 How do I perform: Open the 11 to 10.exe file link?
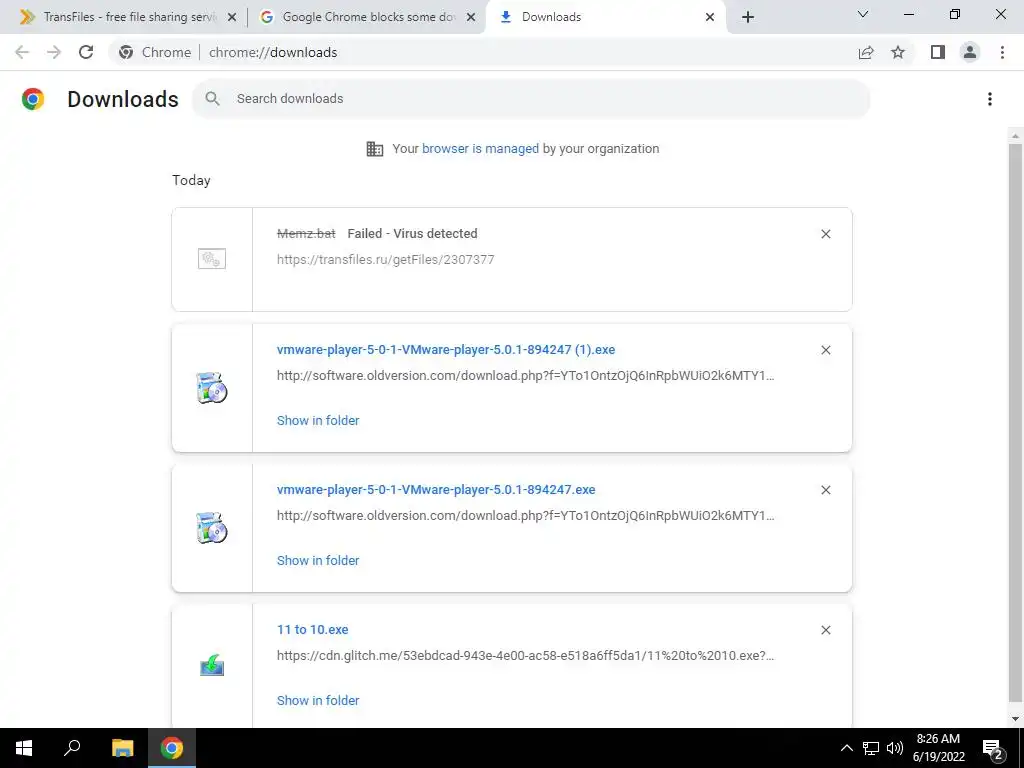click(x=312, y=630)
